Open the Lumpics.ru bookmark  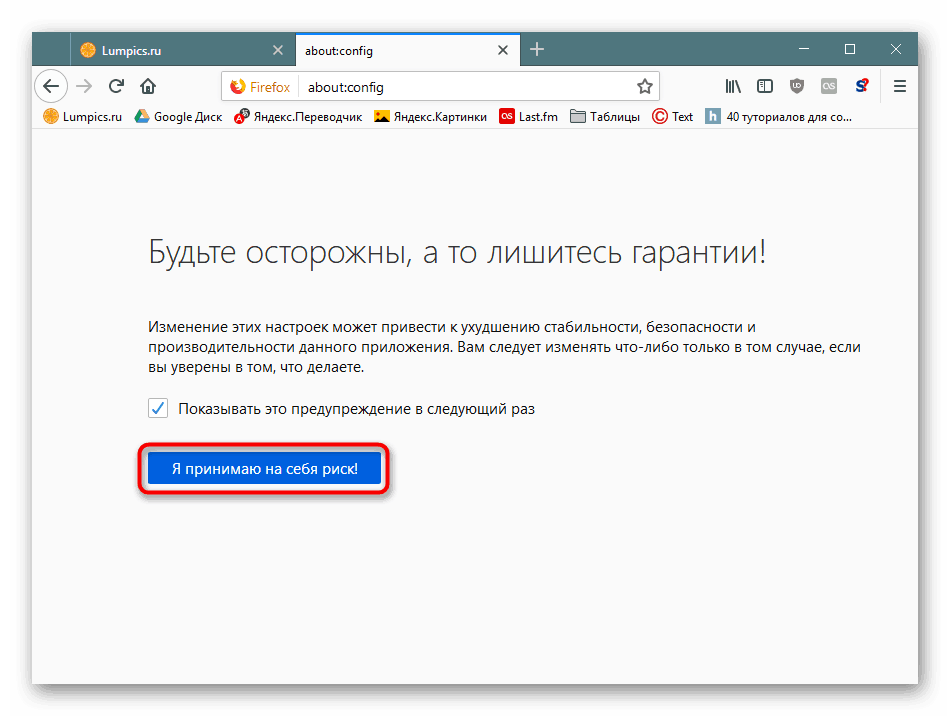[82, 117]
